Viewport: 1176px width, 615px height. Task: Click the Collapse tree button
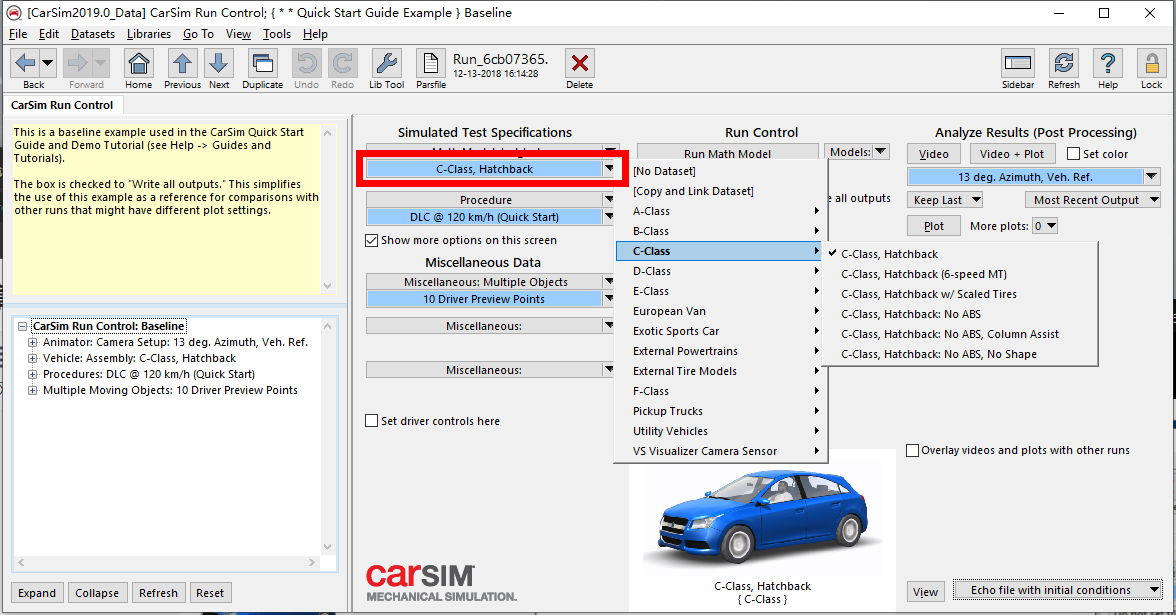click(97, 592)
